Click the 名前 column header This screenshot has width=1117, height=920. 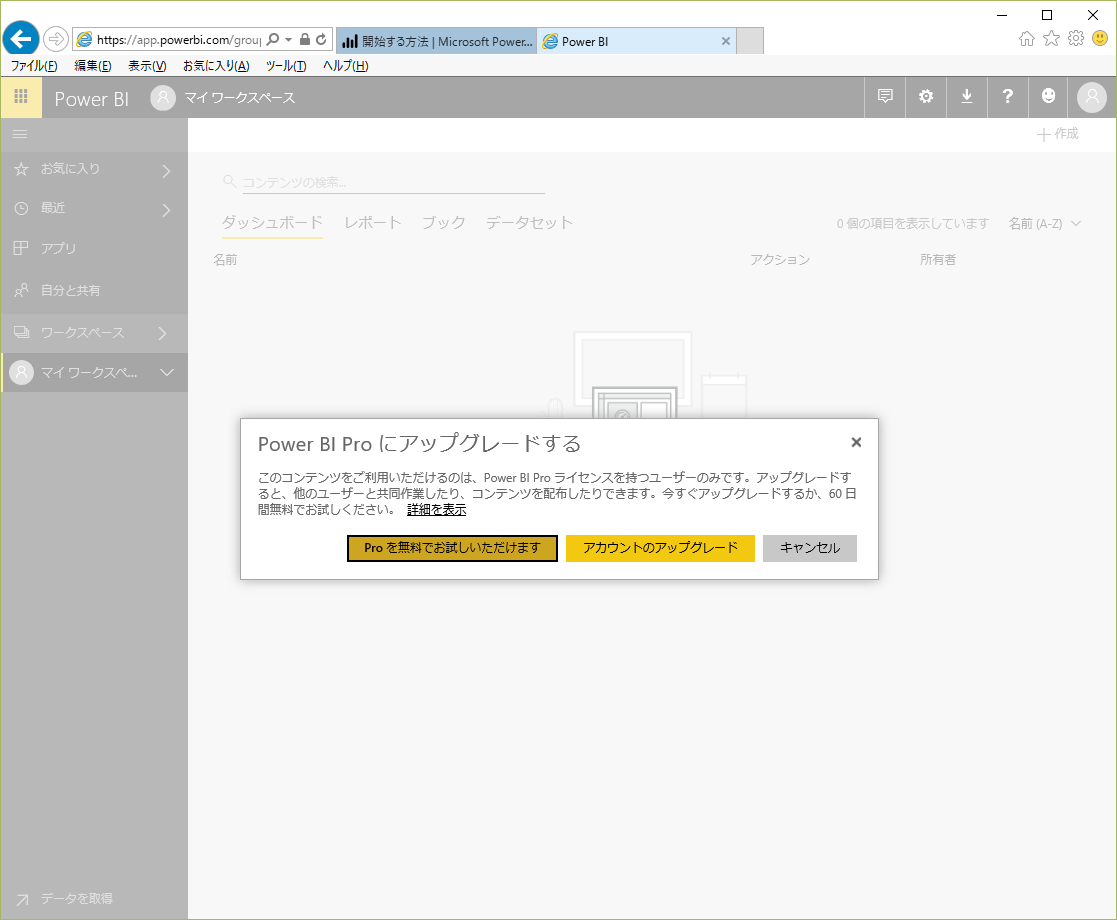(x=225, y=260)
